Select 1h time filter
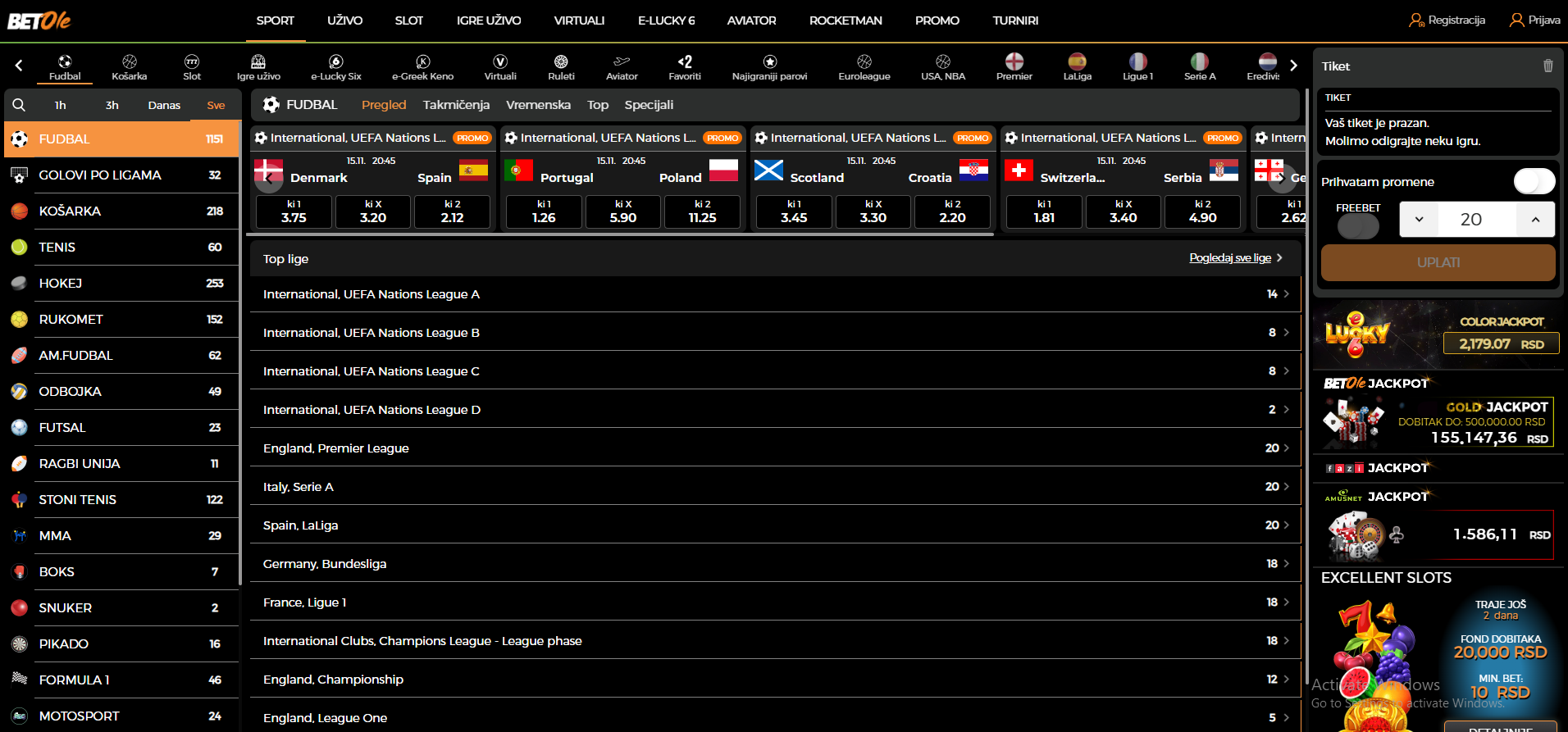The image size is (1568, 732). pos(60,105)
